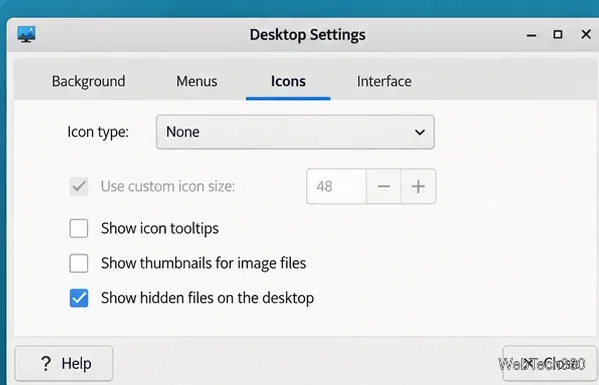Viewport: 599px width, 385px height.
Task: Uncheck Show hidden files on the desktop
Action: point(79,298)
